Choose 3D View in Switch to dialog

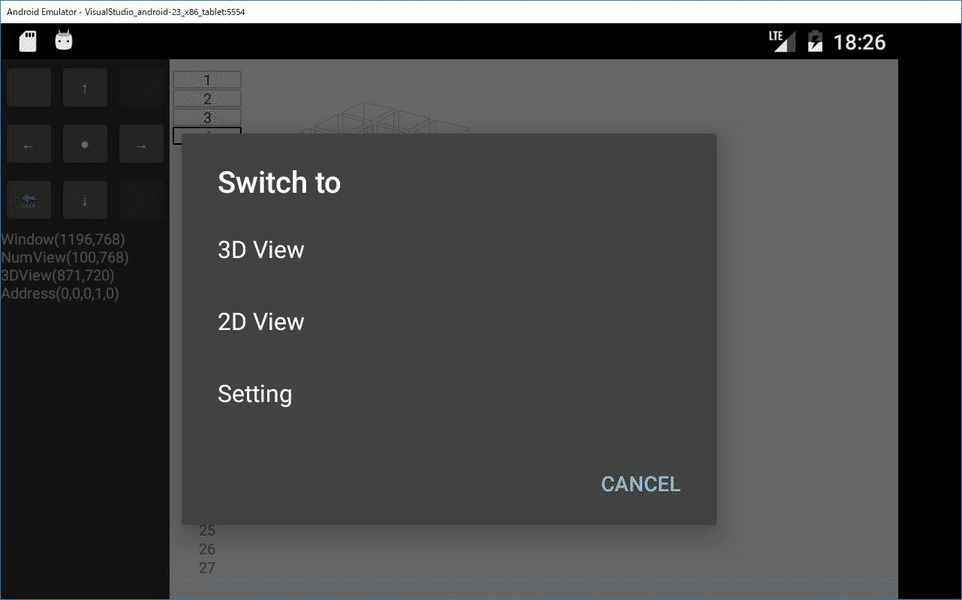pyautogui.click(x=449, y=250)
